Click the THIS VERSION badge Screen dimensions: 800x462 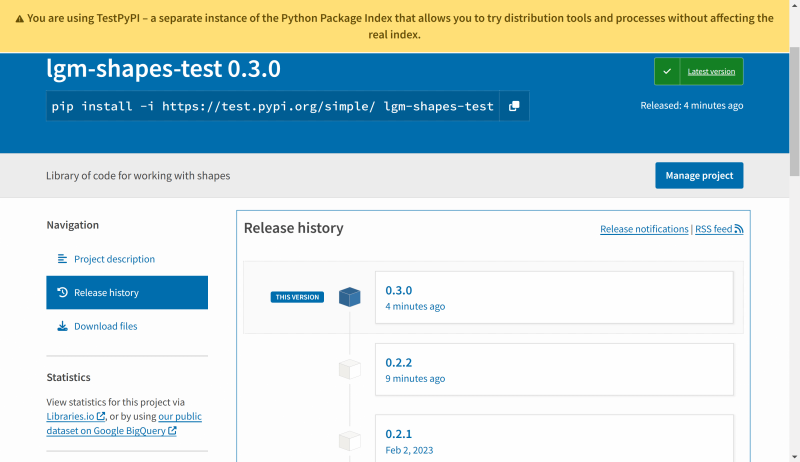click(297, 297)
